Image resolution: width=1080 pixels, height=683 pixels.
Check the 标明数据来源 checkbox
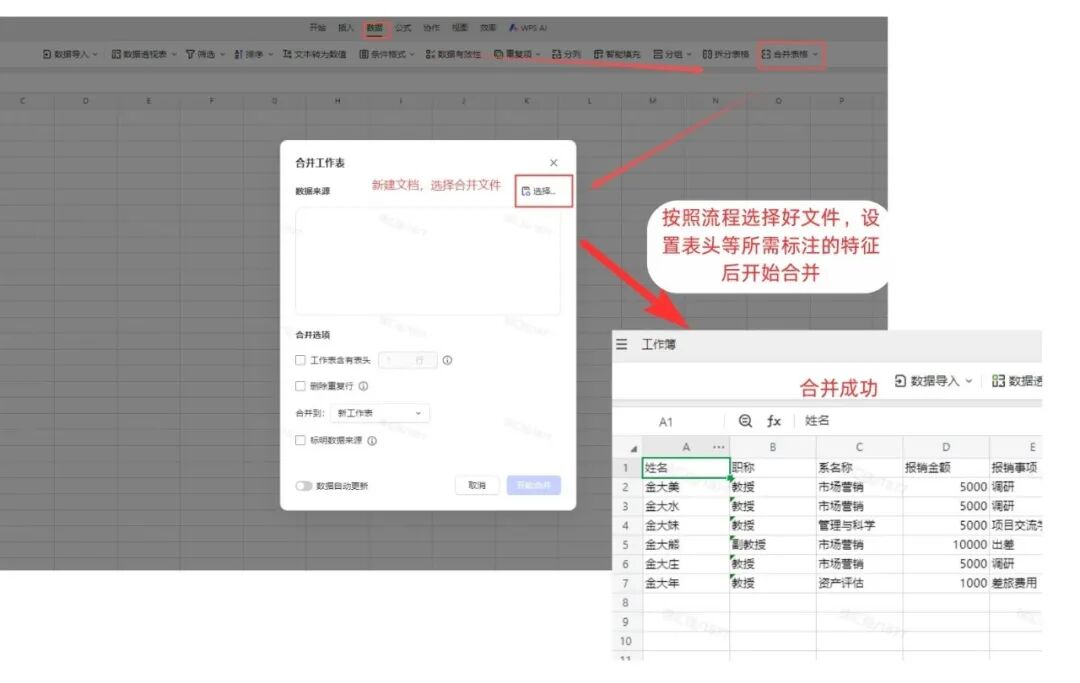300,441
